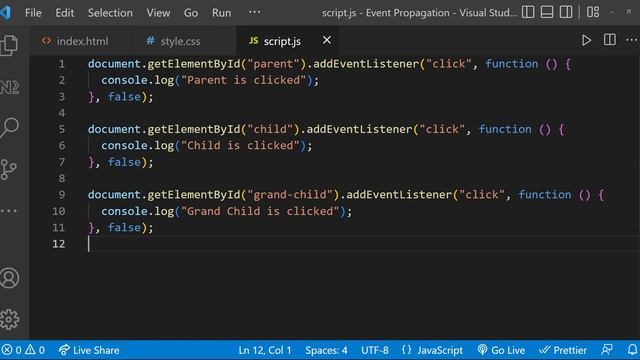Open the Search view in the activity bar

[x=9, y=127]
